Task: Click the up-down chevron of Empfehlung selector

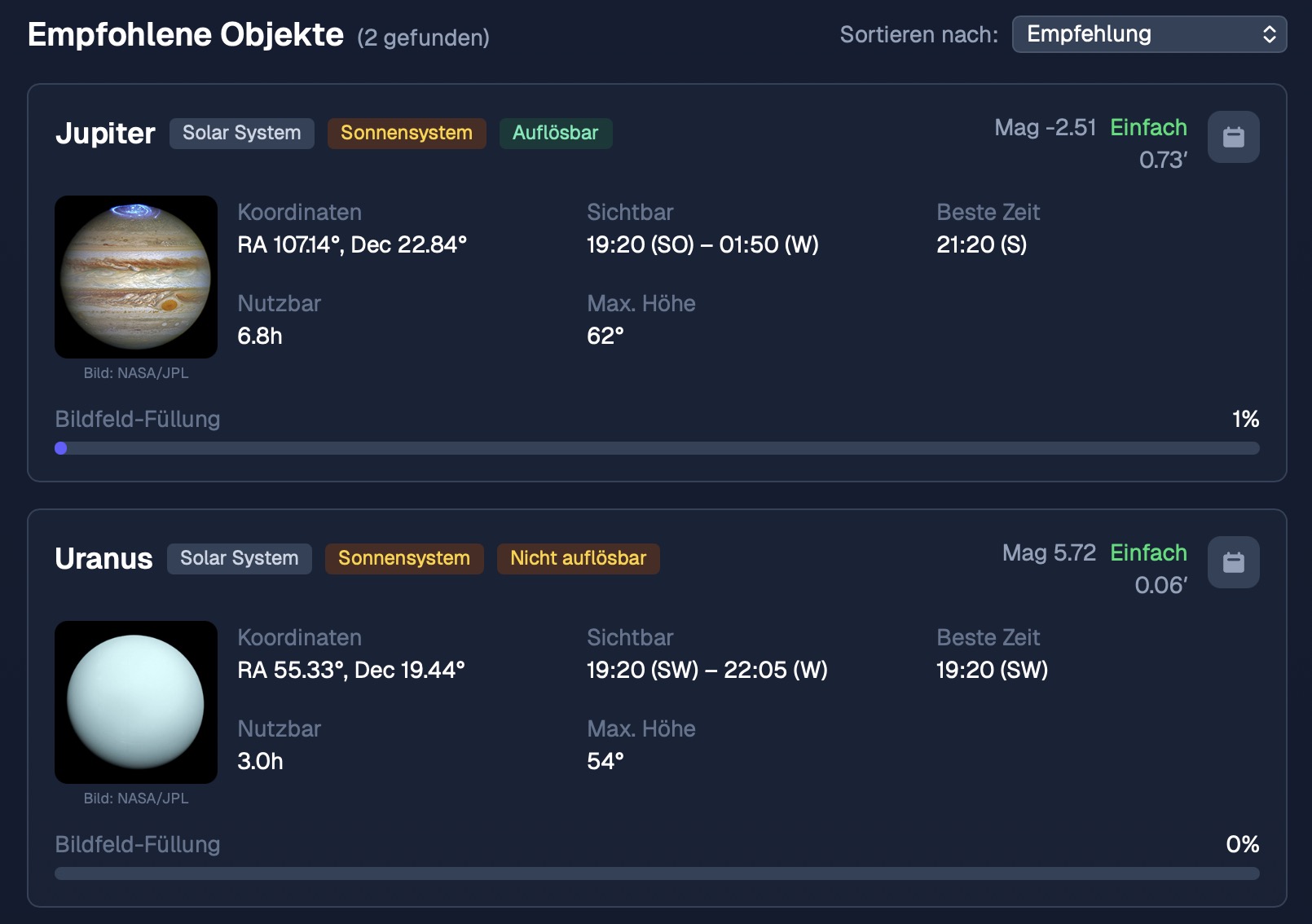Action: coord(1269,34)
